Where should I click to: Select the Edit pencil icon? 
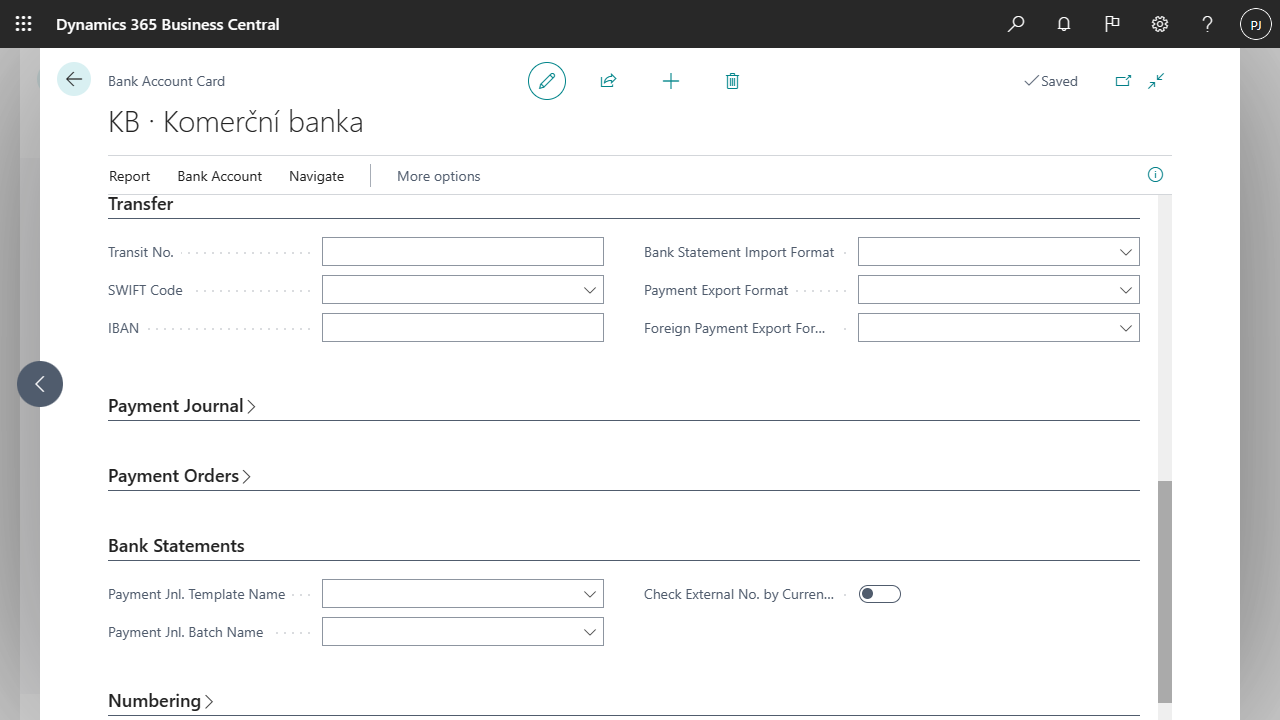pyautogui.click(x=546, y=80)
